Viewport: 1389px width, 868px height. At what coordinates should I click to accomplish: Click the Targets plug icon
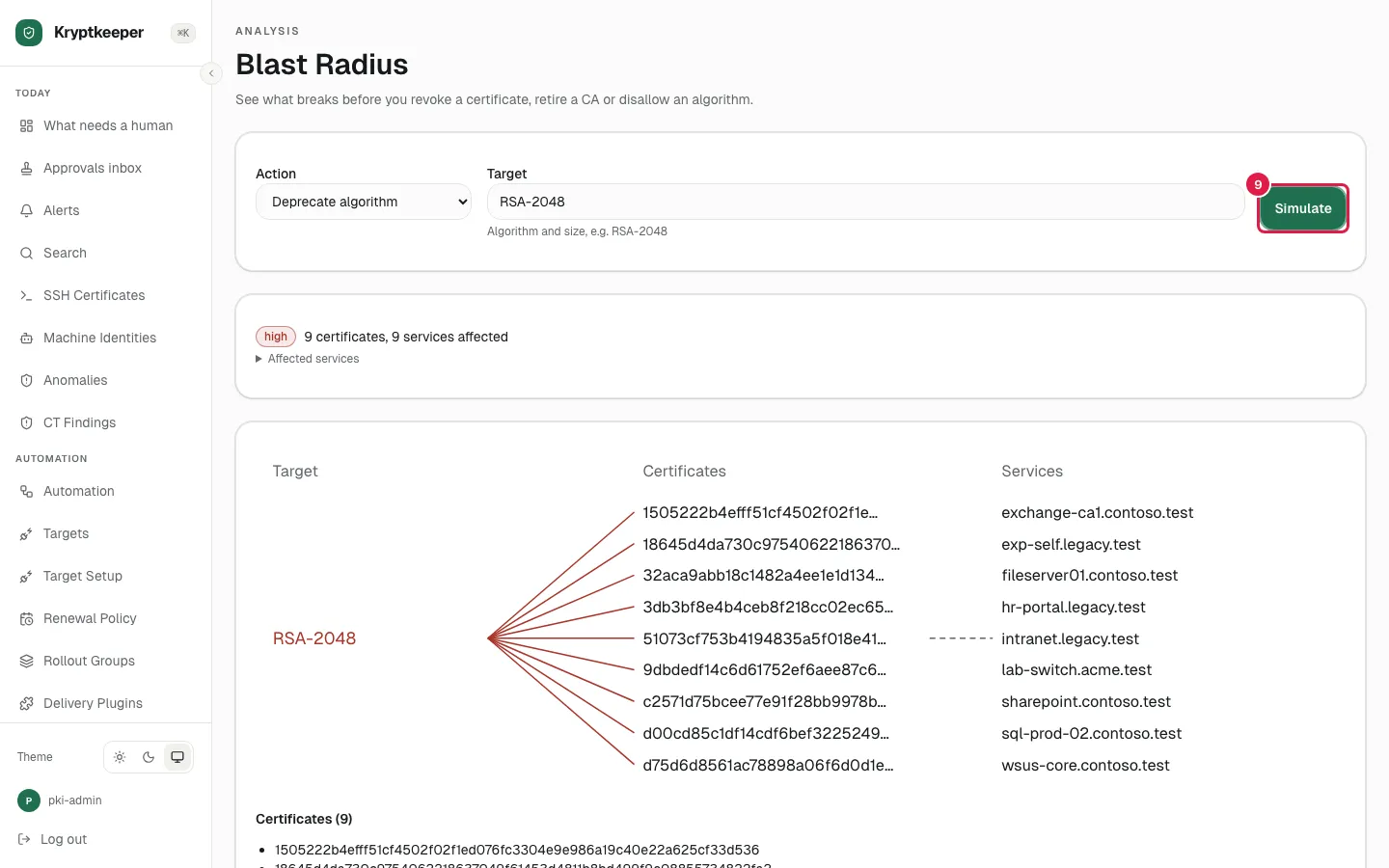pos(26,534)
